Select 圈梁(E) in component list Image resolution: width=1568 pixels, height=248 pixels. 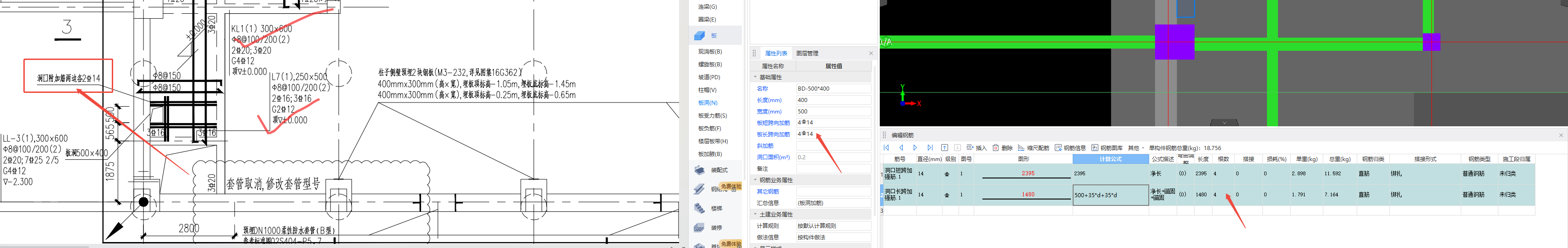(707, 20)
